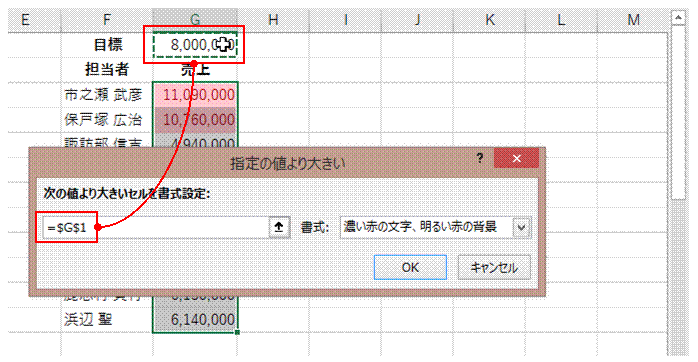Select the cell with 10,760,000
Screen dimensions: 698x362
pyautogui.click(x=195, y=119)
